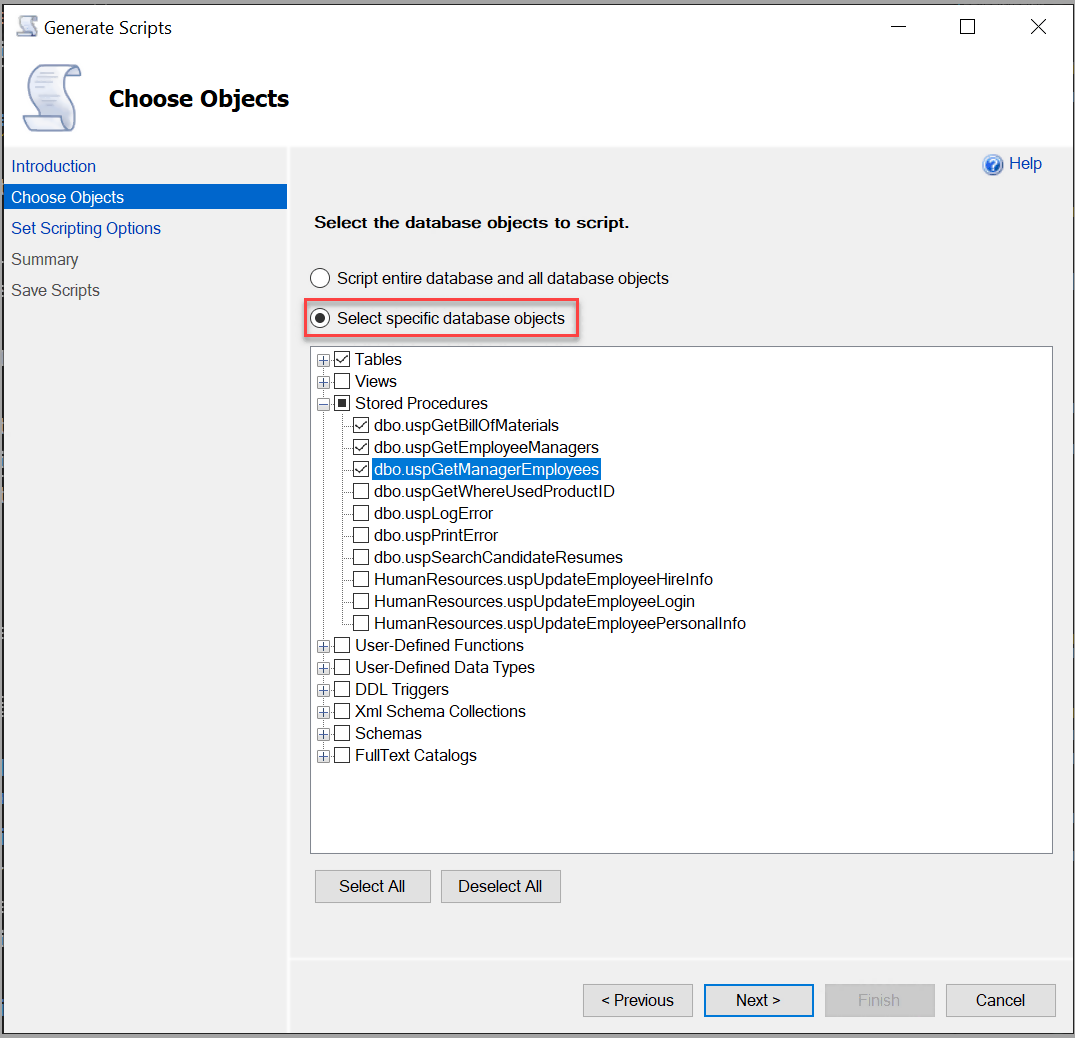Open Help via the question mark icon

[x=993, y=164]
